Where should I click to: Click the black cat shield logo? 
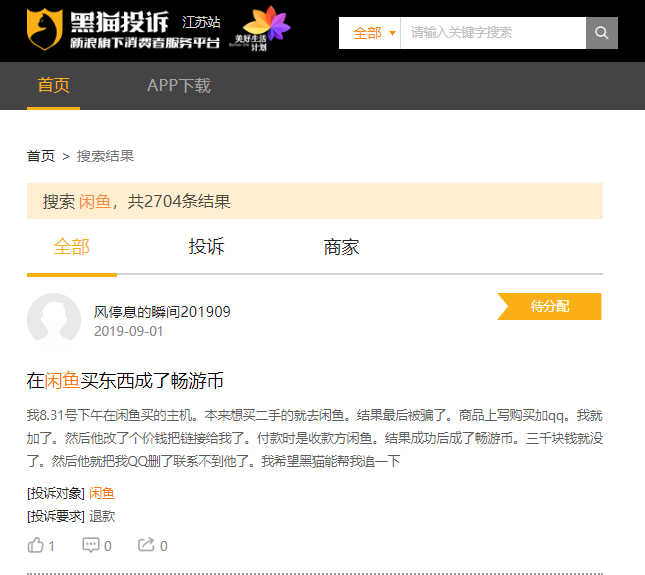(x=44, y=29)
